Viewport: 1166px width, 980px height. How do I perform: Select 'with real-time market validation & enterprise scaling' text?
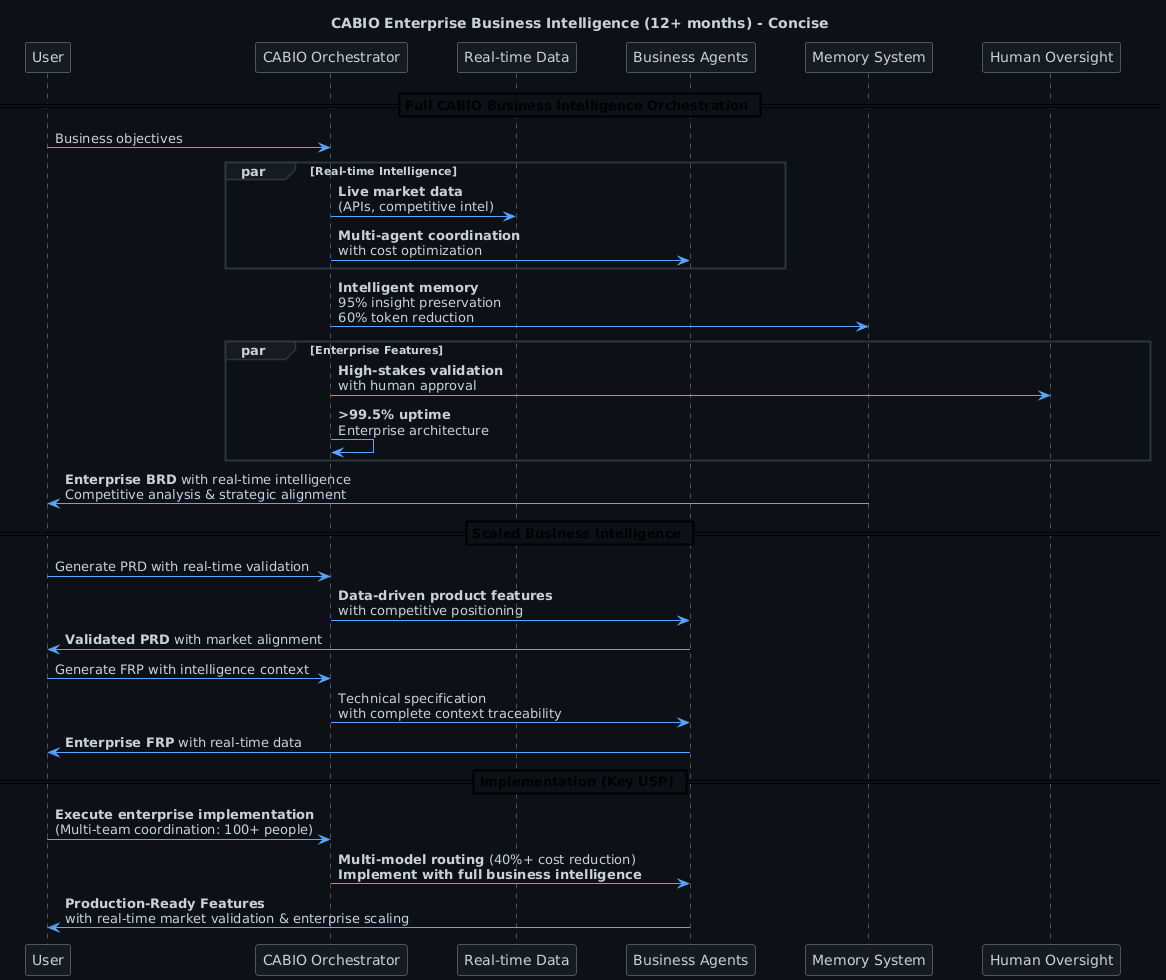236,918
